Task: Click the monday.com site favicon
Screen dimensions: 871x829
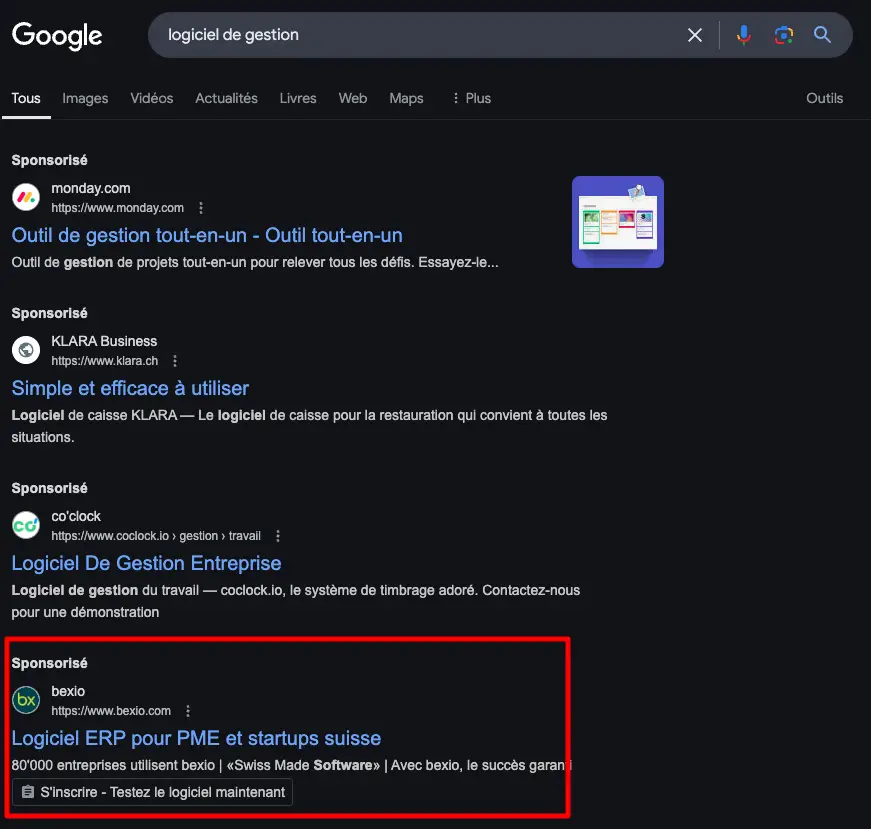Action: coord(25,196)
